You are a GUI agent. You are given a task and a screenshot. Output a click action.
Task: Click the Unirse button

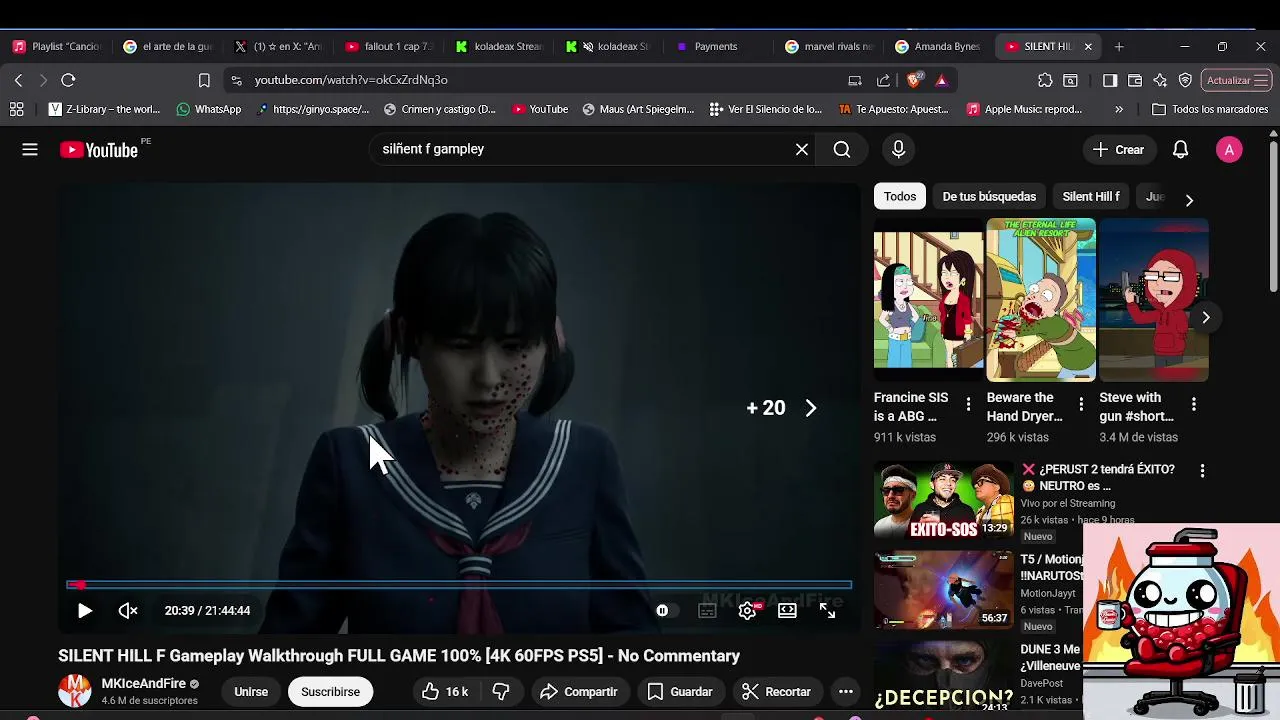(251, 692)
